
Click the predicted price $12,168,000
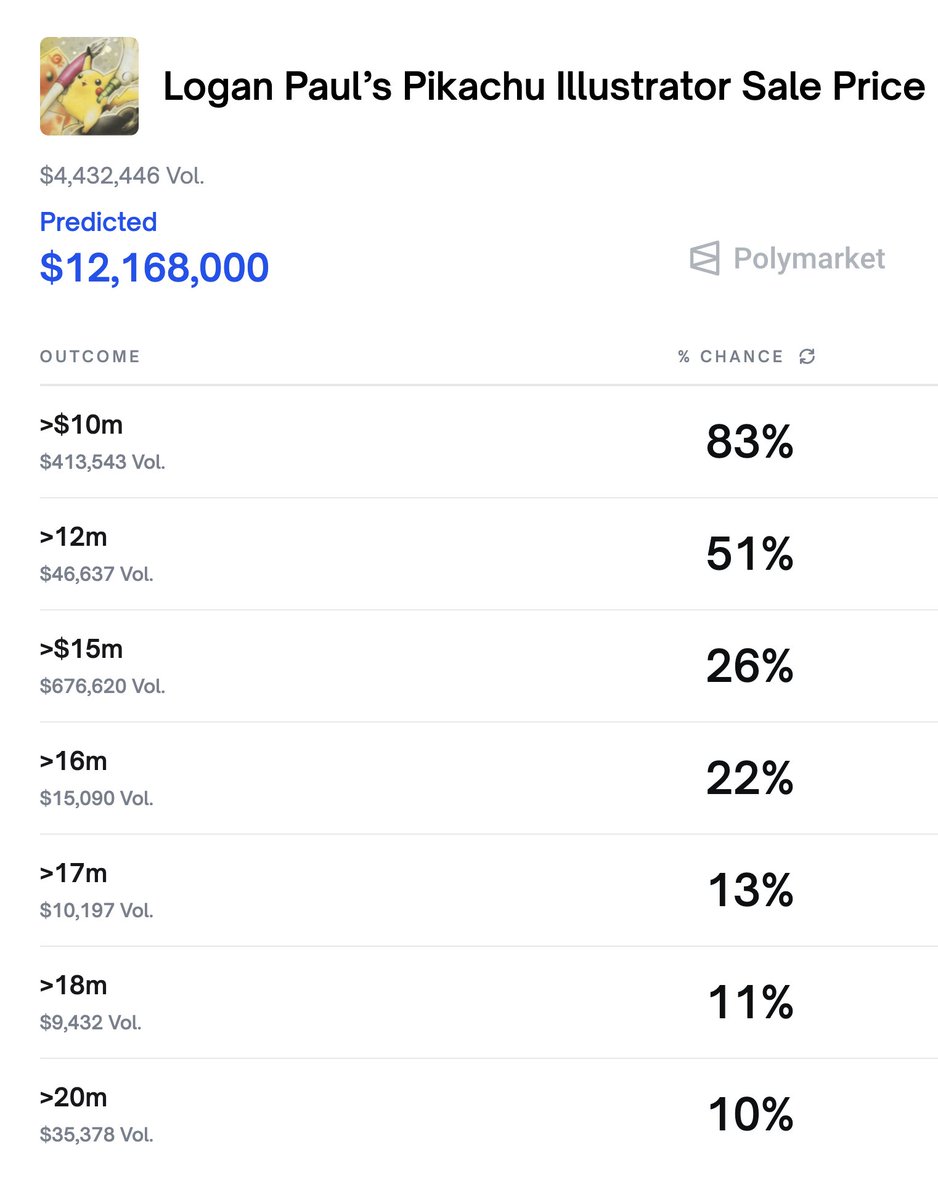click(x=154, y=268)
